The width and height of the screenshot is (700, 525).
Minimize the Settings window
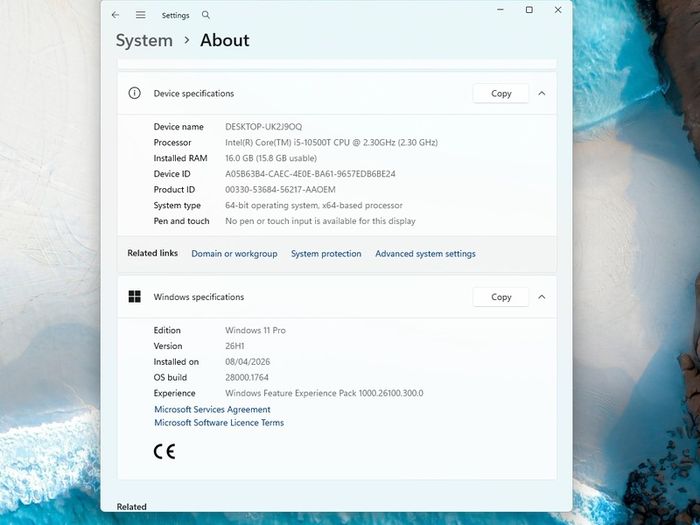[x=500, y=10]
